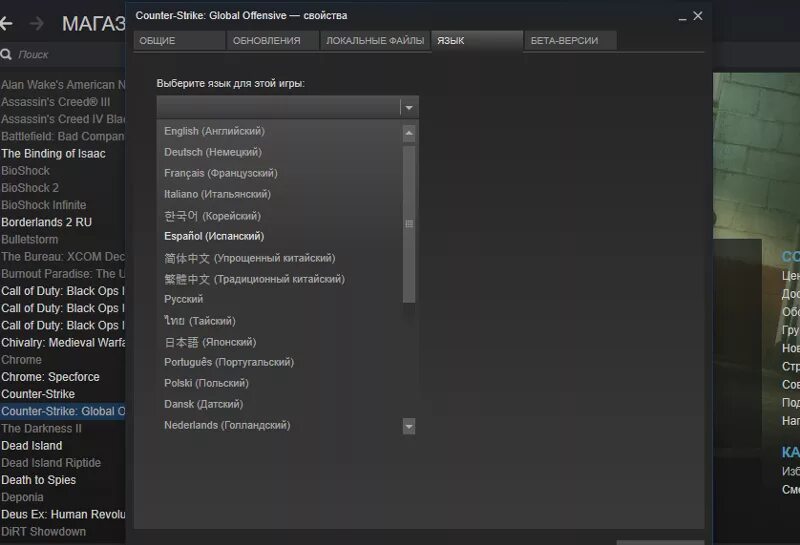Open the ОБЩИЕ tab
The height and width of the screenshot is (545, 800).
[x=179, y=41]
